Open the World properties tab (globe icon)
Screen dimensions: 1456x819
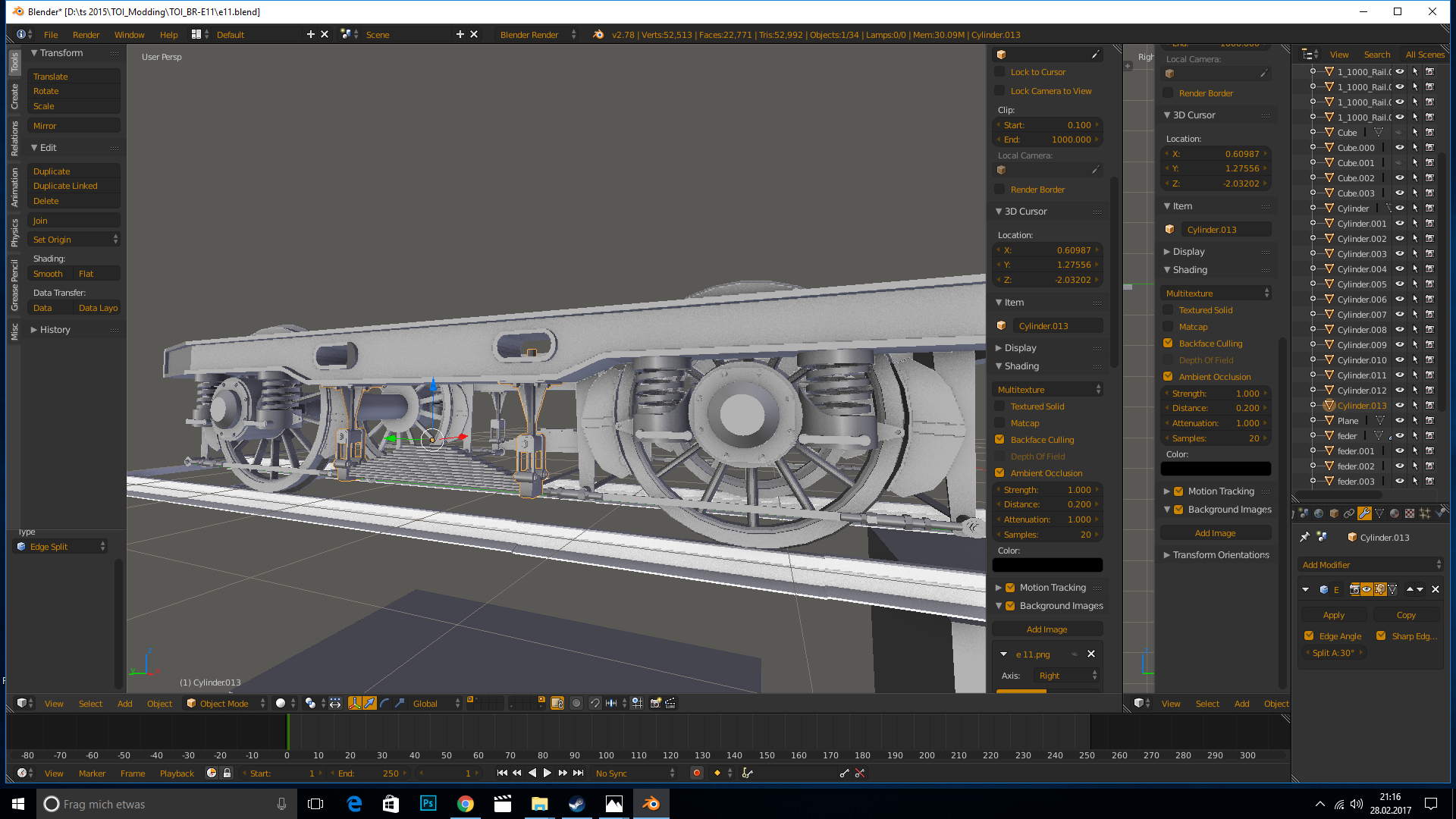1319,513
